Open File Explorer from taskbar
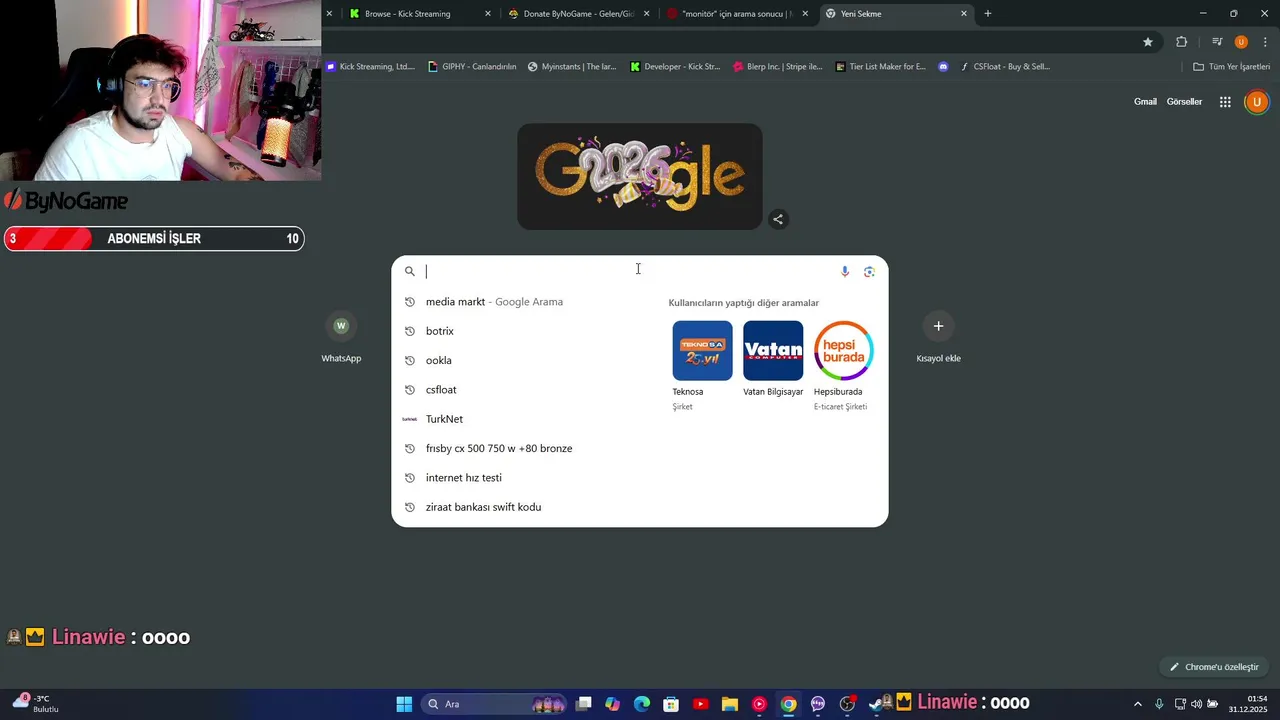 730,704
